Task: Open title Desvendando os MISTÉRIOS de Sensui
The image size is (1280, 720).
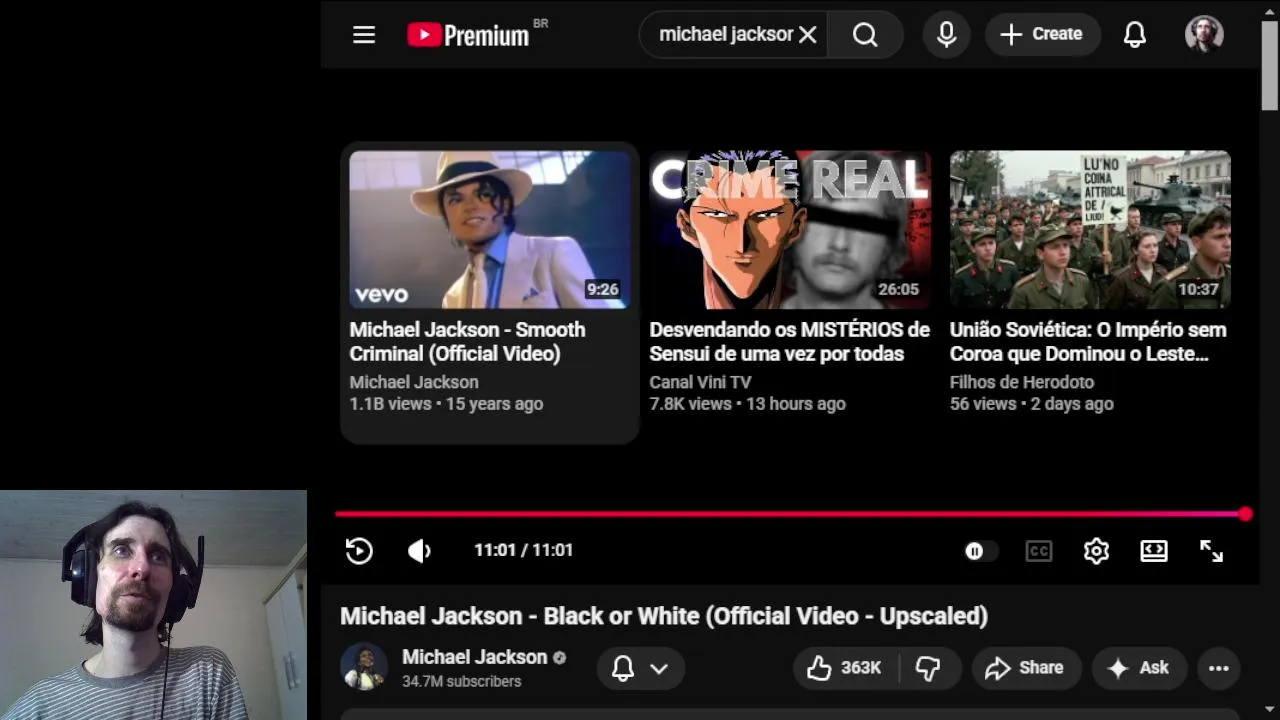Action: [789, 341]
